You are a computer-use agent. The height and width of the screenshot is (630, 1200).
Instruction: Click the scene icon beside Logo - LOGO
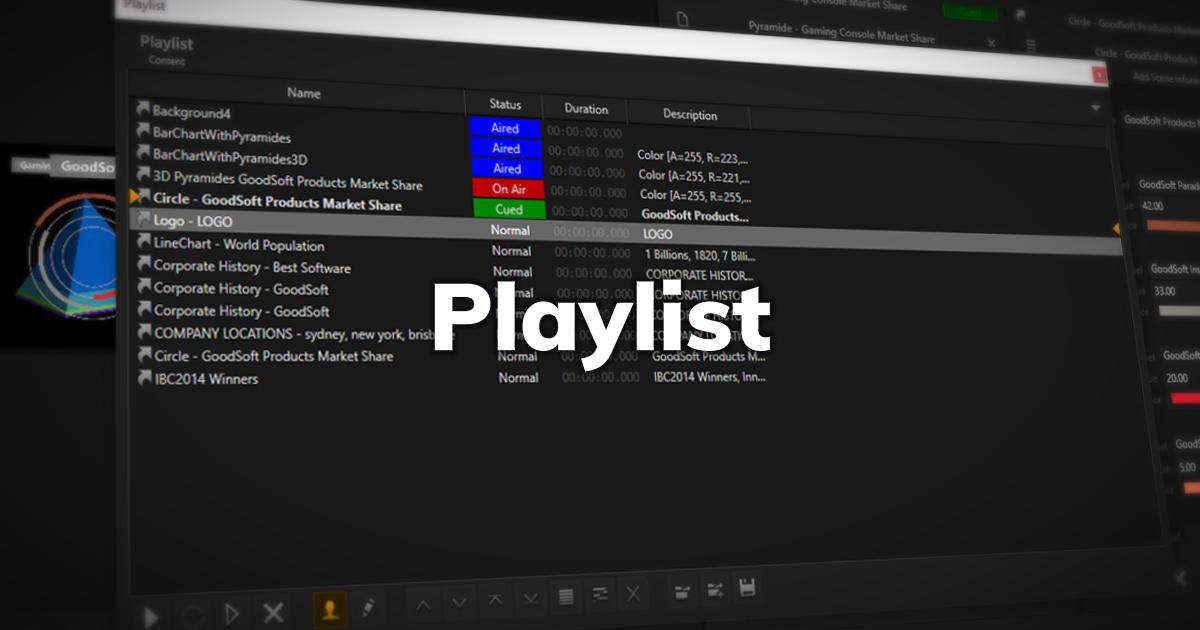(x=144, y=220)
